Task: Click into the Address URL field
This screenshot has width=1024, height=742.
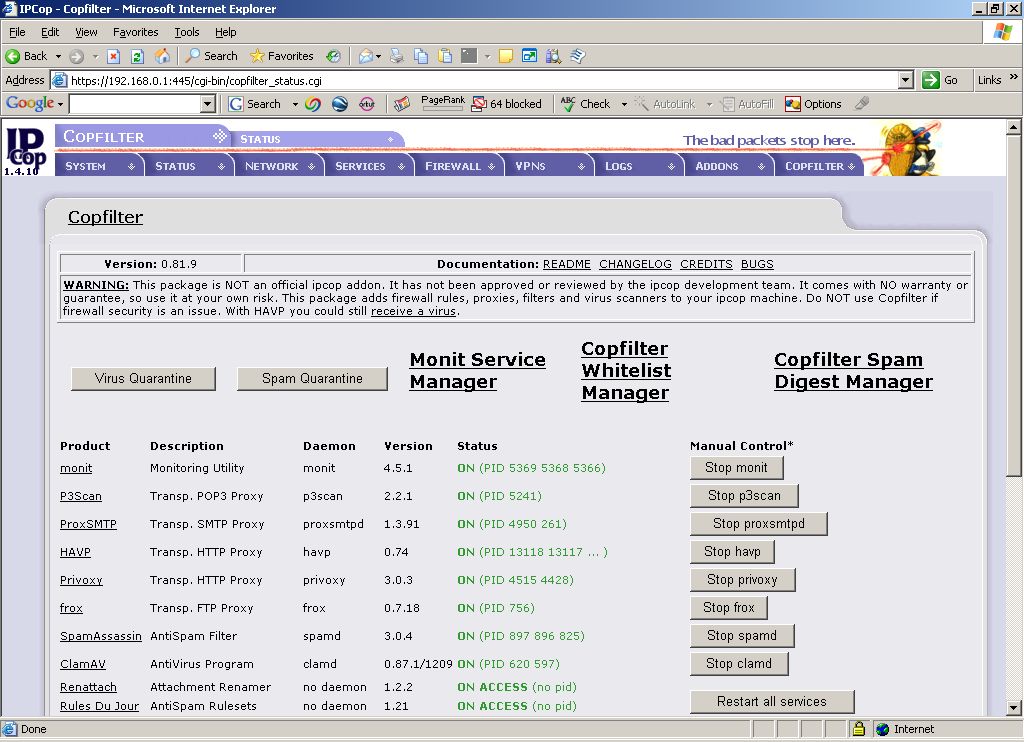Action: [482, 80]
